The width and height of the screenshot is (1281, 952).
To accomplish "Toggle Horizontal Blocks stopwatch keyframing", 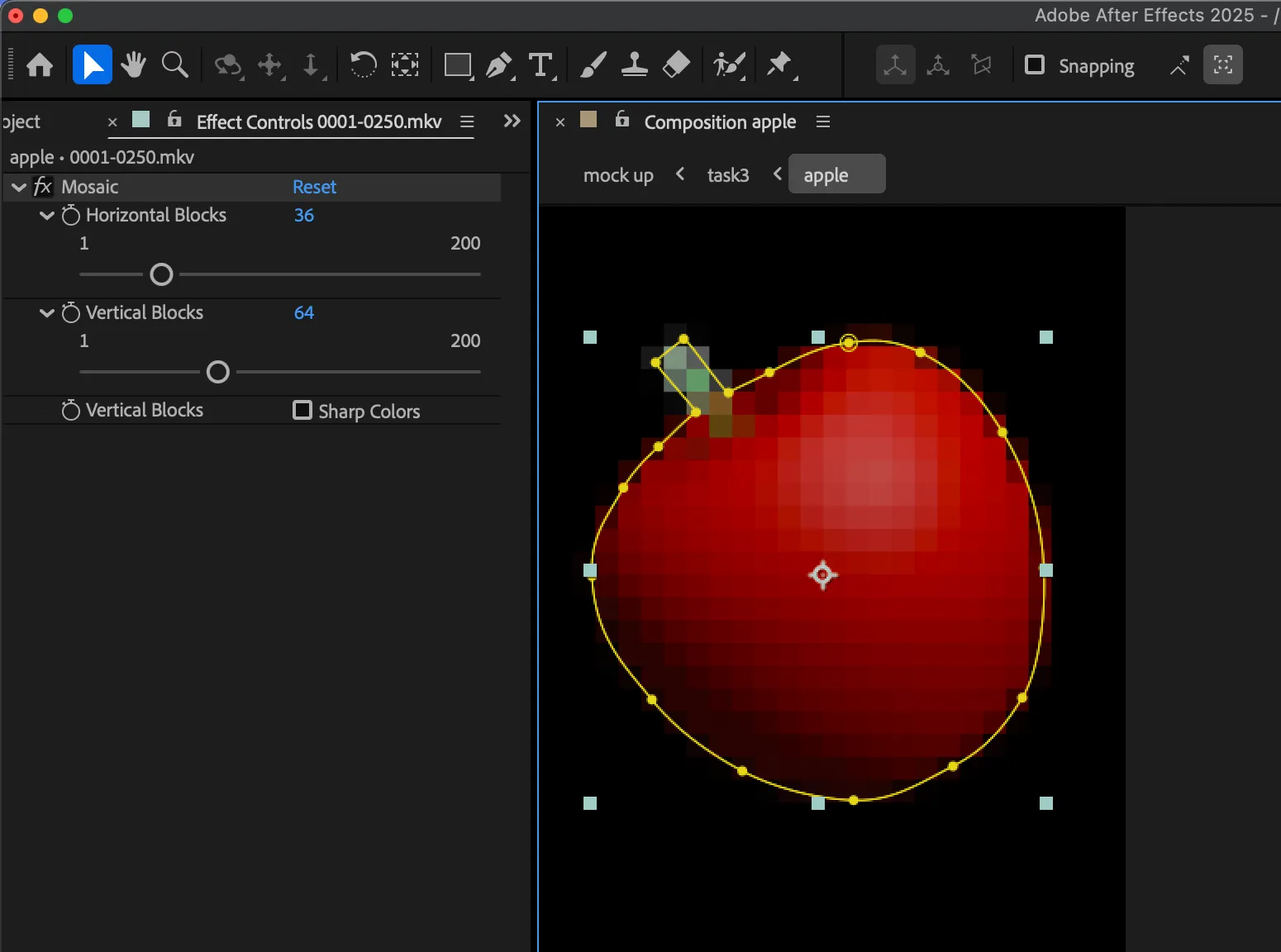I will click(71, 216).
